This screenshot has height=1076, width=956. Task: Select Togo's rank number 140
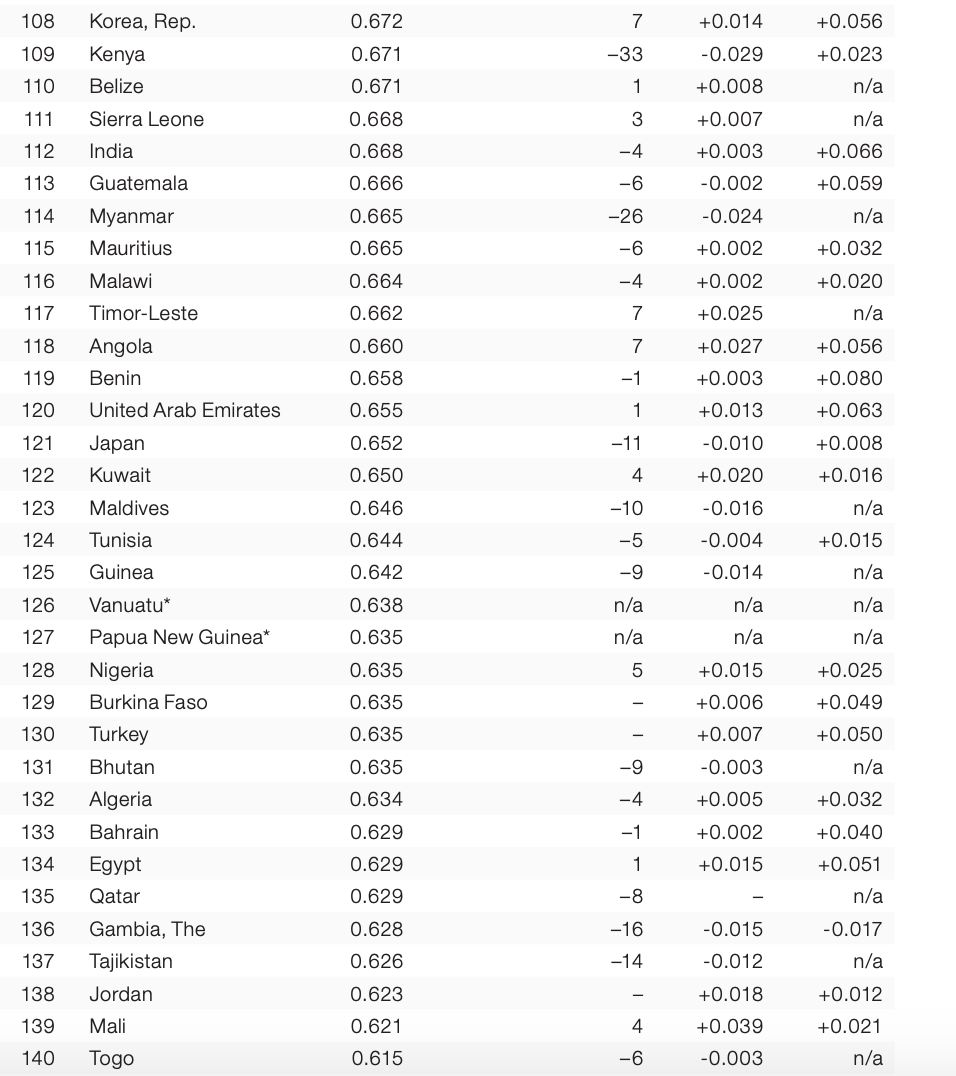coord(38,1058)
